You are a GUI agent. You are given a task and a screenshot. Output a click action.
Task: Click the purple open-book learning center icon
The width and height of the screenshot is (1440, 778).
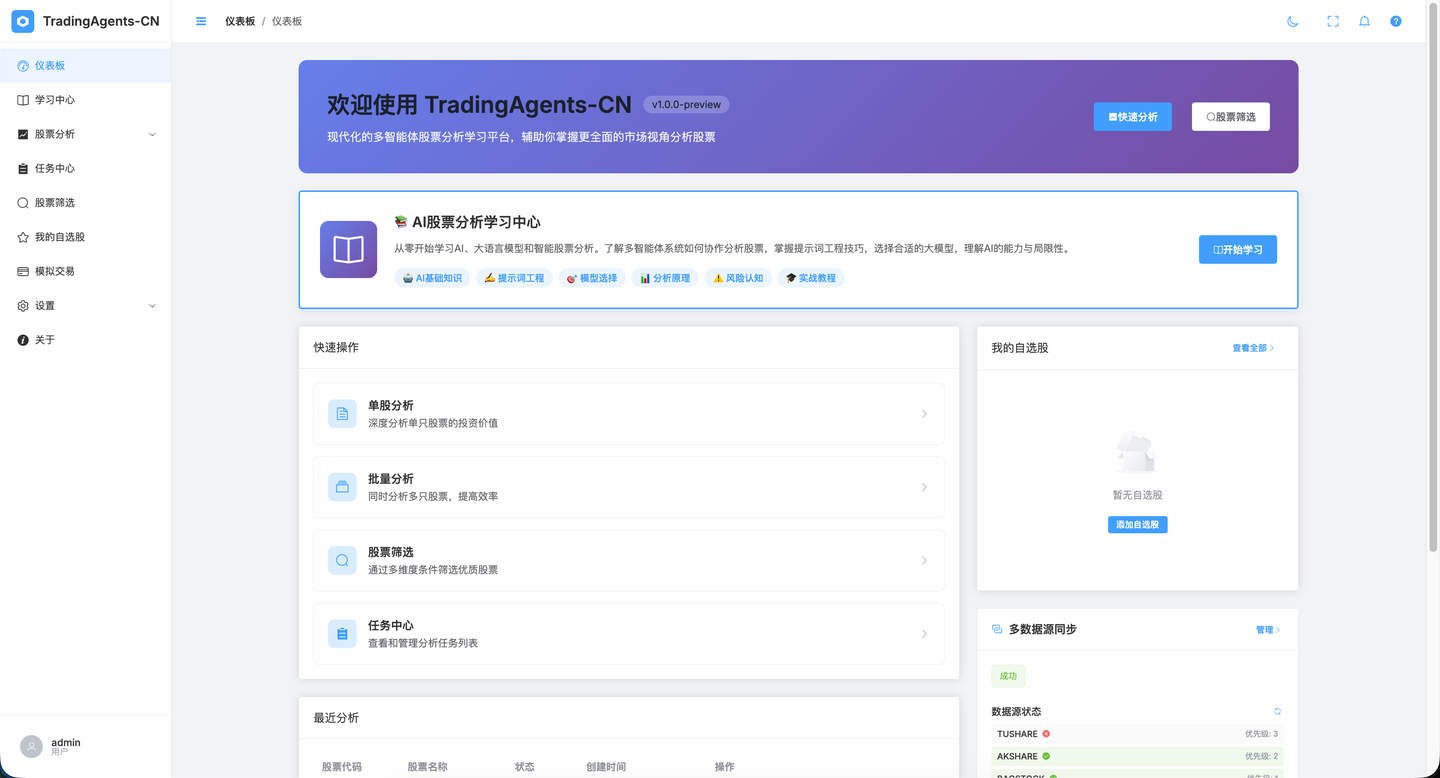[348, 249]
